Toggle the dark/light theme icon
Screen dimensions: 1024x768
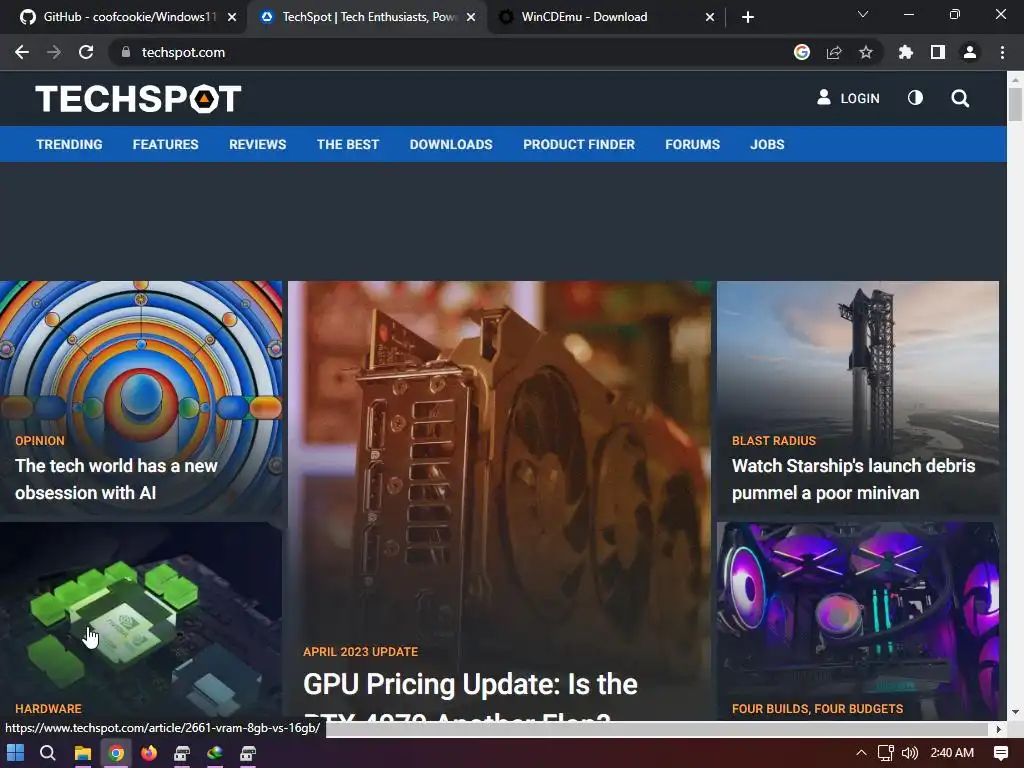916,98
